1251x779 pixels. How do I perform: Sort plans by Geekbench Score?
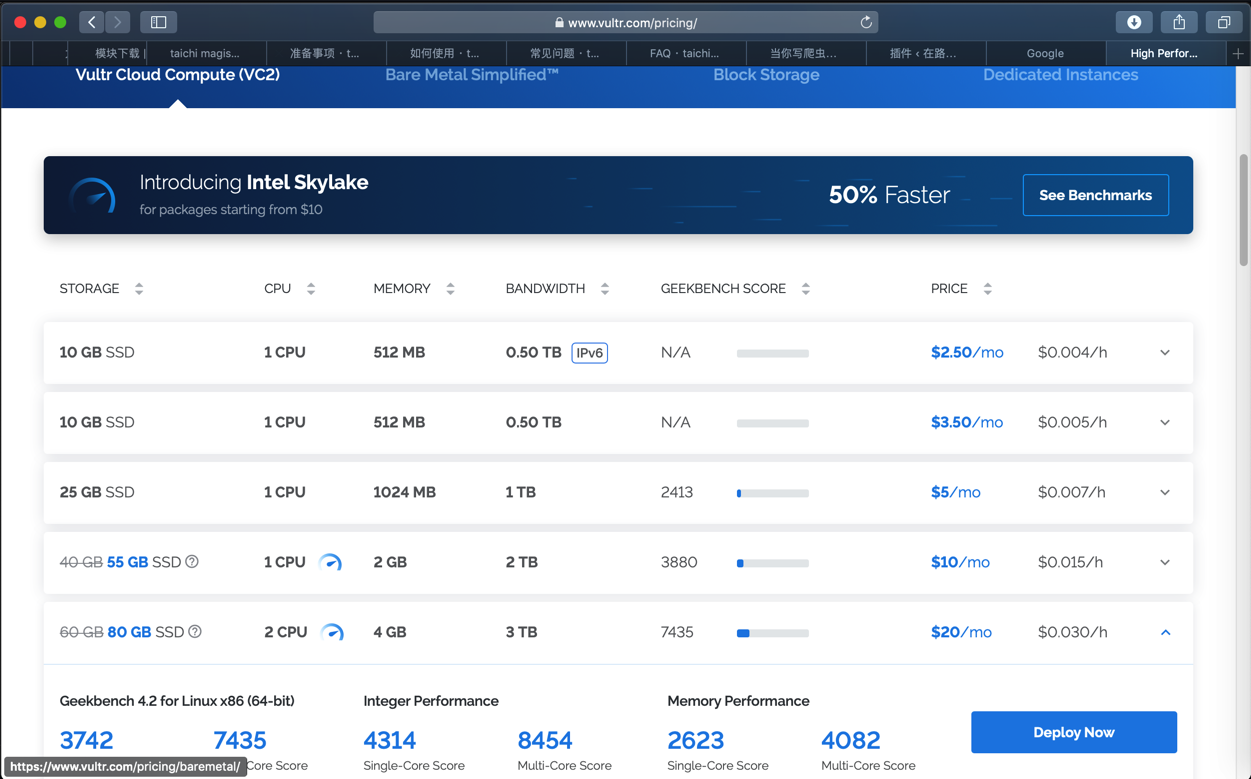point(805,289)
